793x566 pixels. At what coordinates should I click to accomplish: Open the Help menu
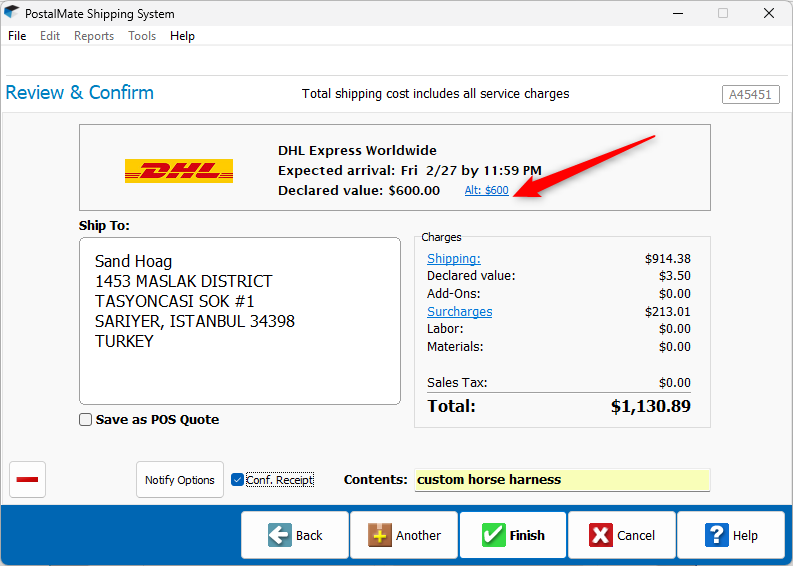click(182, 36)
